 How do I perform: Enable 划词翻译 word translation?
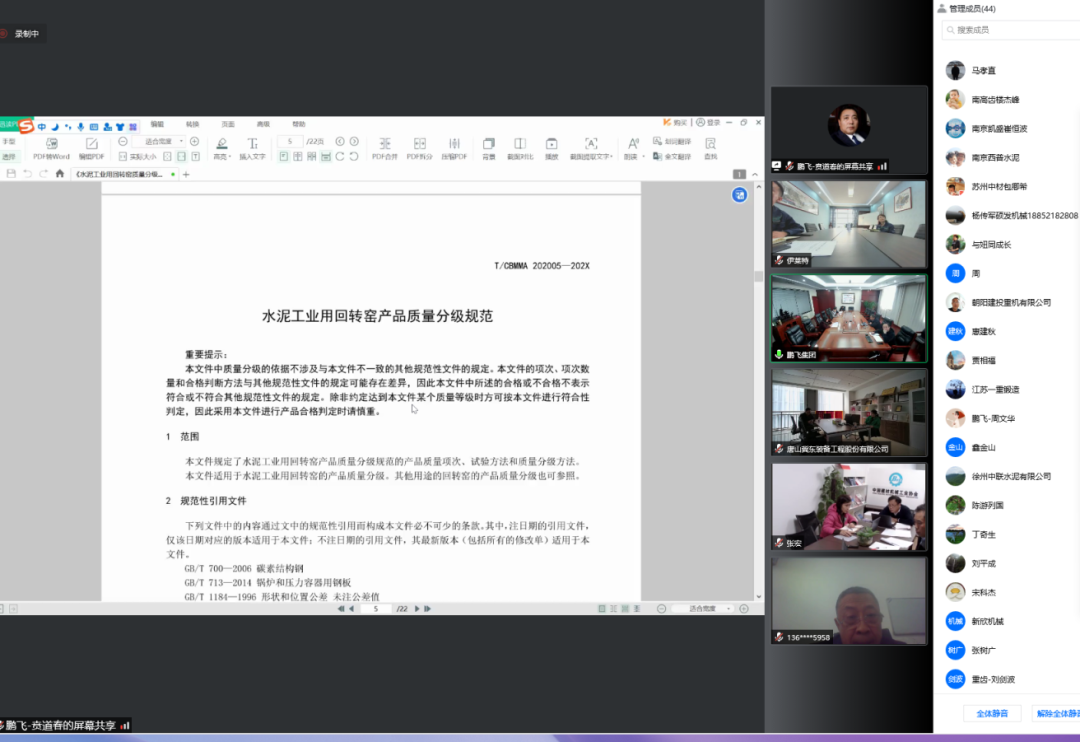coord(672,141)
